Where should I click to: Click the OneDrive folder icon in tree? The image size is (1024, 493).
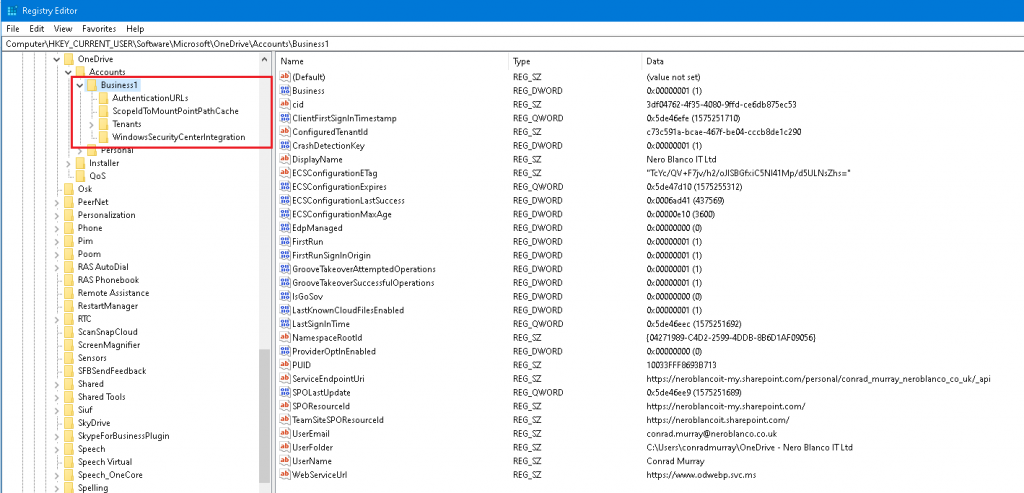[x=69, y=59]
